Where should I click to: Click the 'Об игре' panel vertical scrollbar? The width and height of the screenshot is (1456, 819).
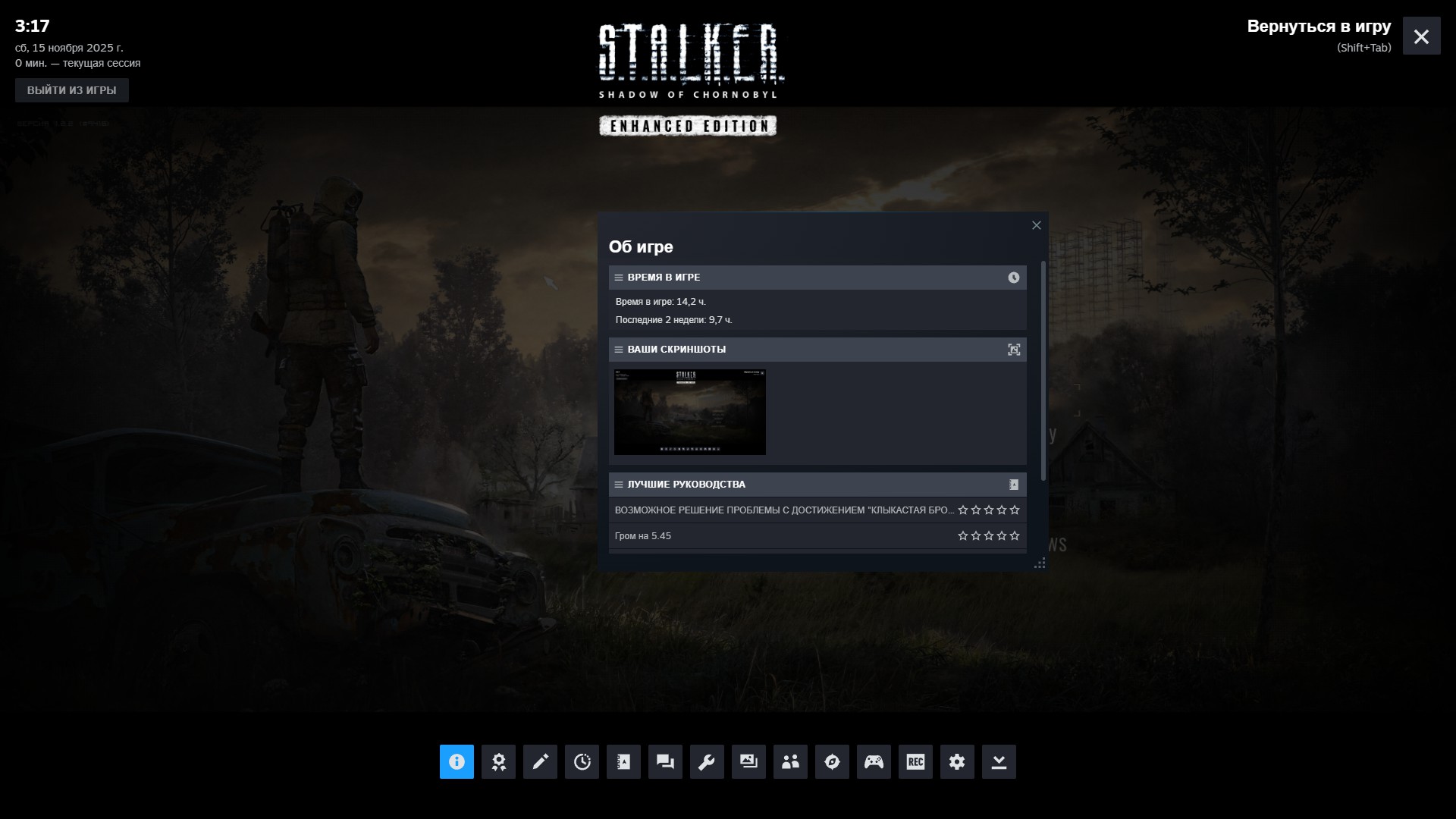point(1043,372)
